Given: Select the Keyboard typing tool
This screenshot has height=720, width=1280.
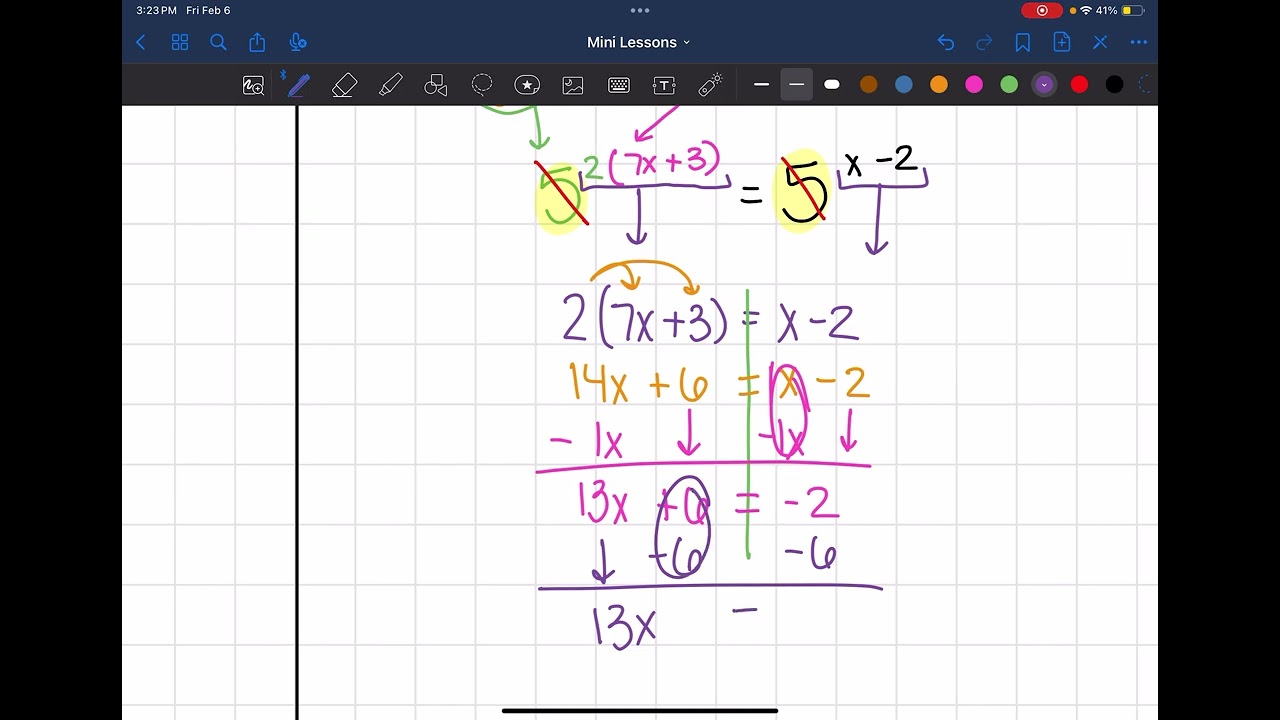Looking at the screenshot, I should [619, 85].
